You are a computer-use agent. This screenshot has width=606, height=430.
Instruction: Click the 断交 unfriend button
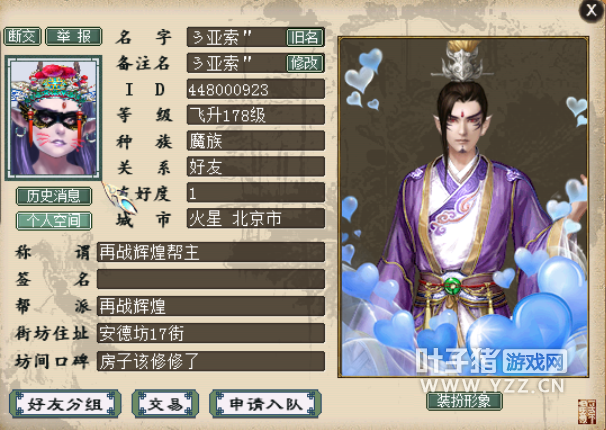tap(22, 37)
